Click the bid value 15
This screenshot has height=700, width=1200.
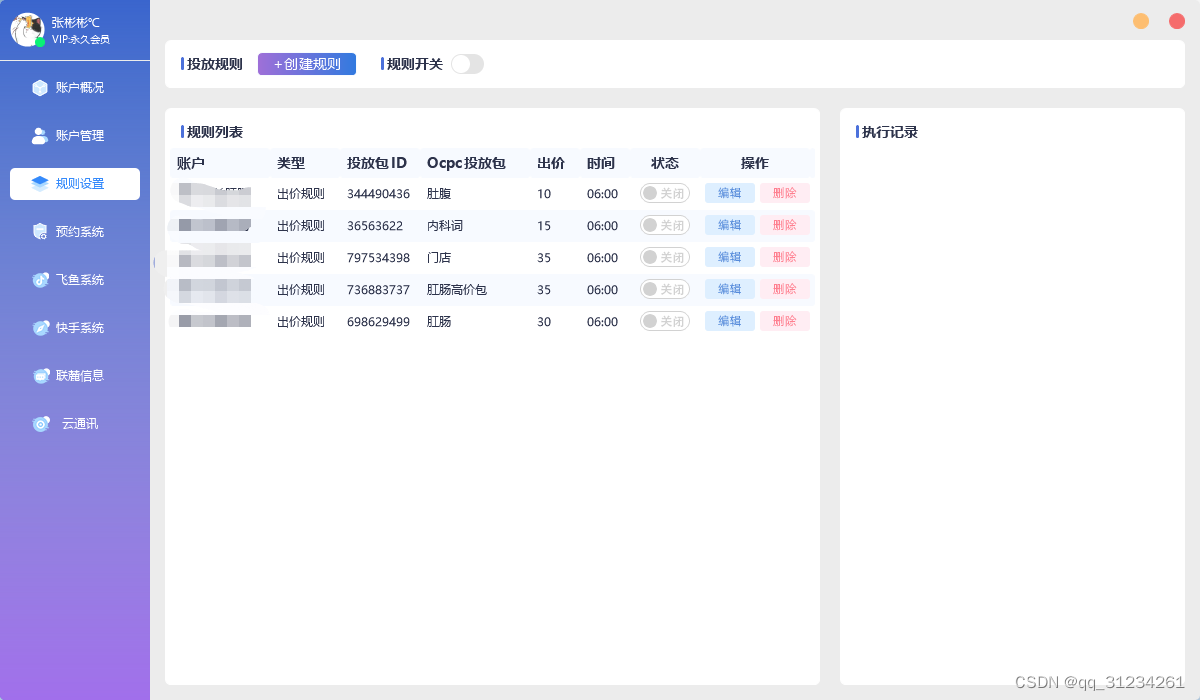pos(544,226)
